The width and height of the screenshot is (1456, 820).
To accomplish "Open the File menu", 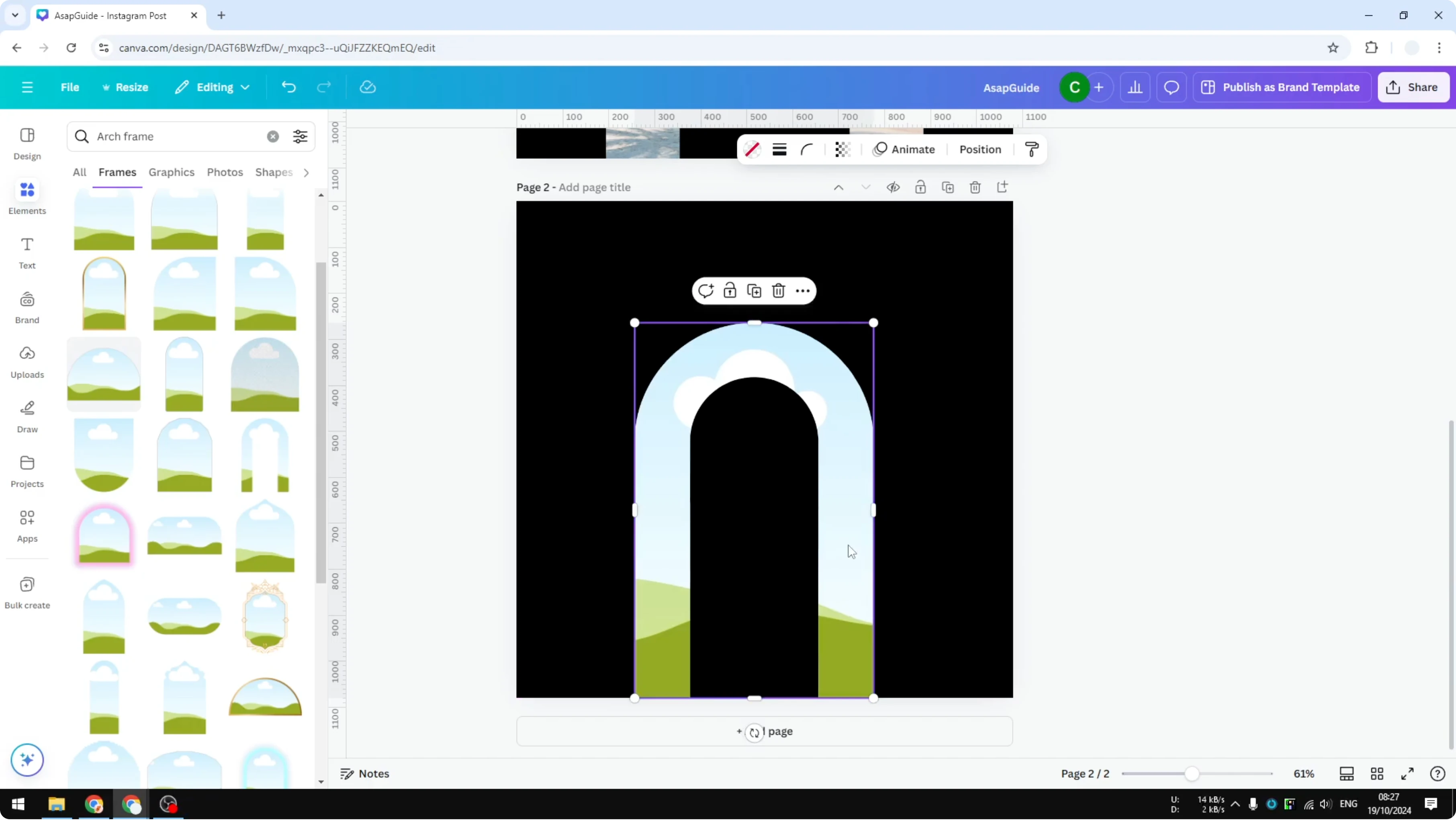I will pos(70,86).
